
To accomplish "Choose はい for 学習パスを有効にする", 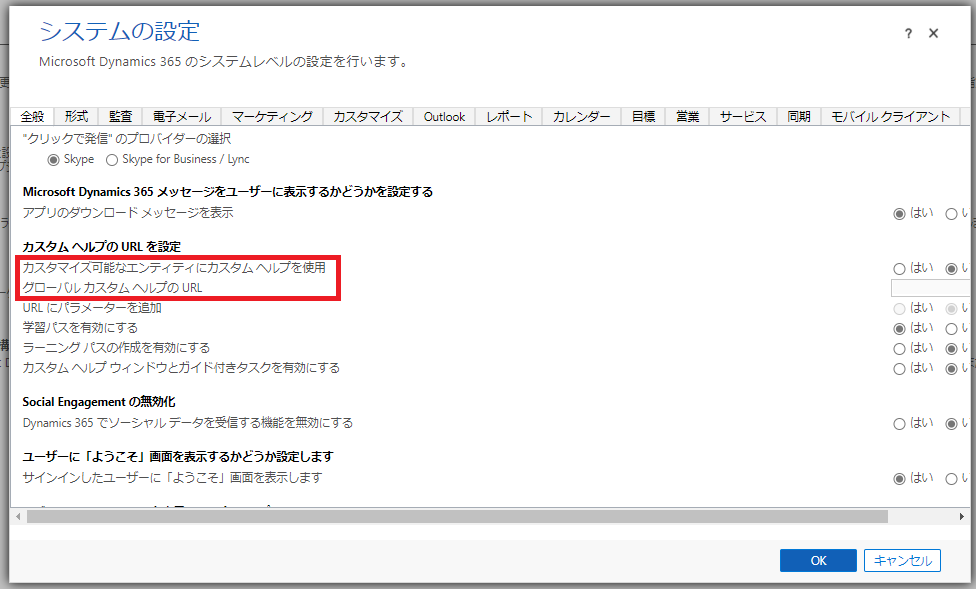I will point(899,328).
